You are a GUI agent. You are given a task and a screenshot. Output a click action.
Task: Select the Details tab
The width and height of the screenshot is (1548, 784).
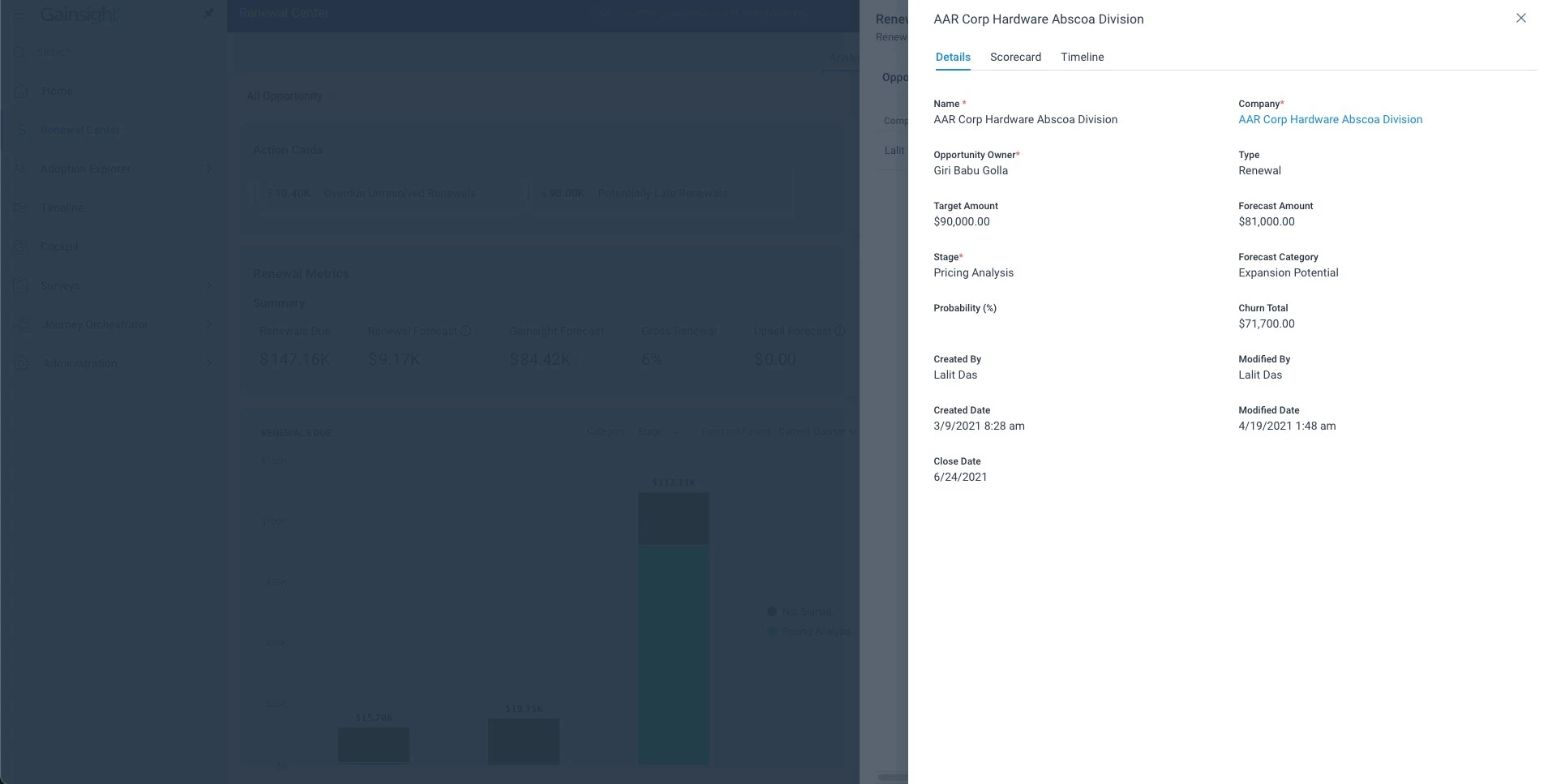[x=953, y=57]
